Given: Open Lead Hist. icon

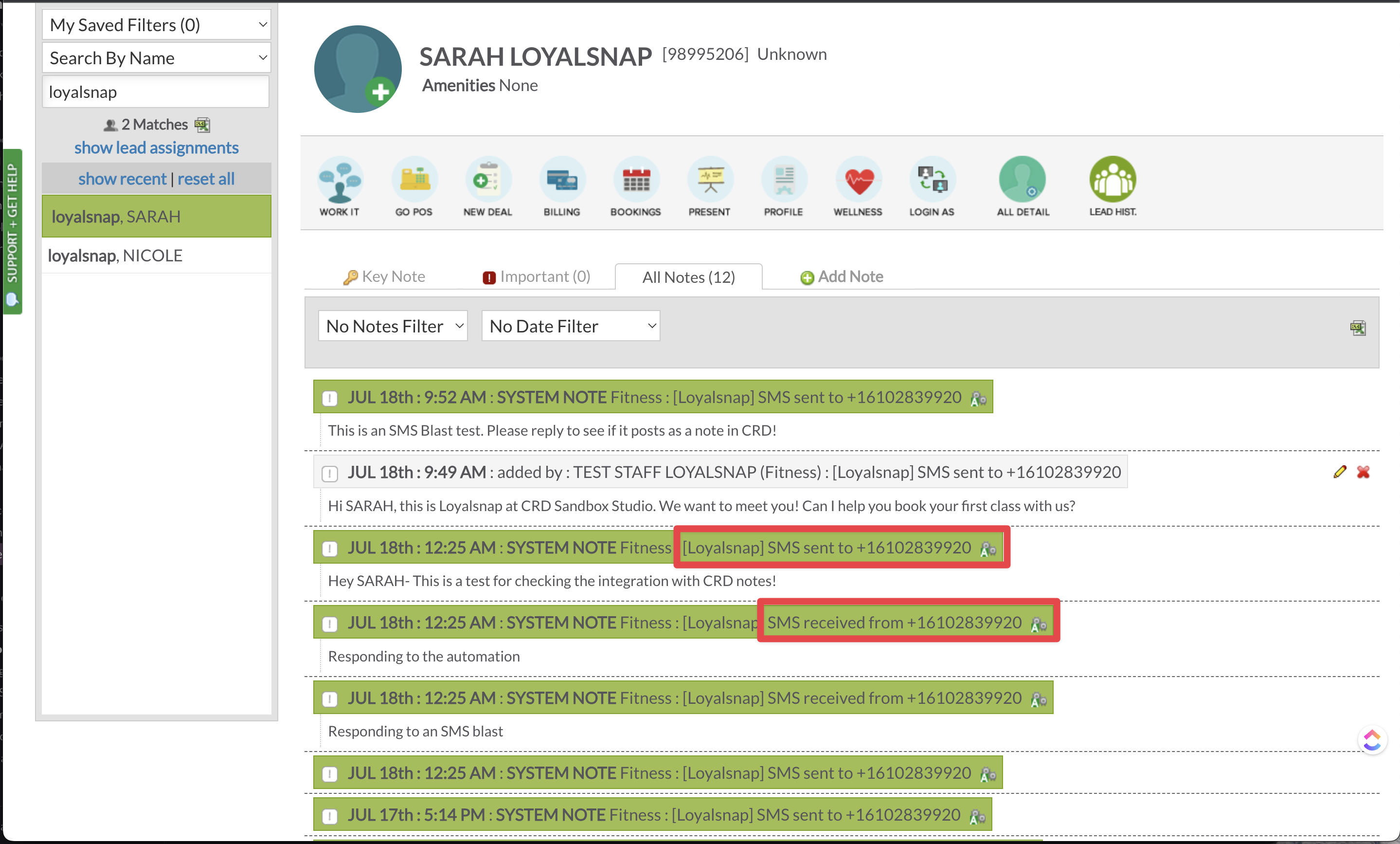Looking at the screenshot, I should tap(1112, 180).
